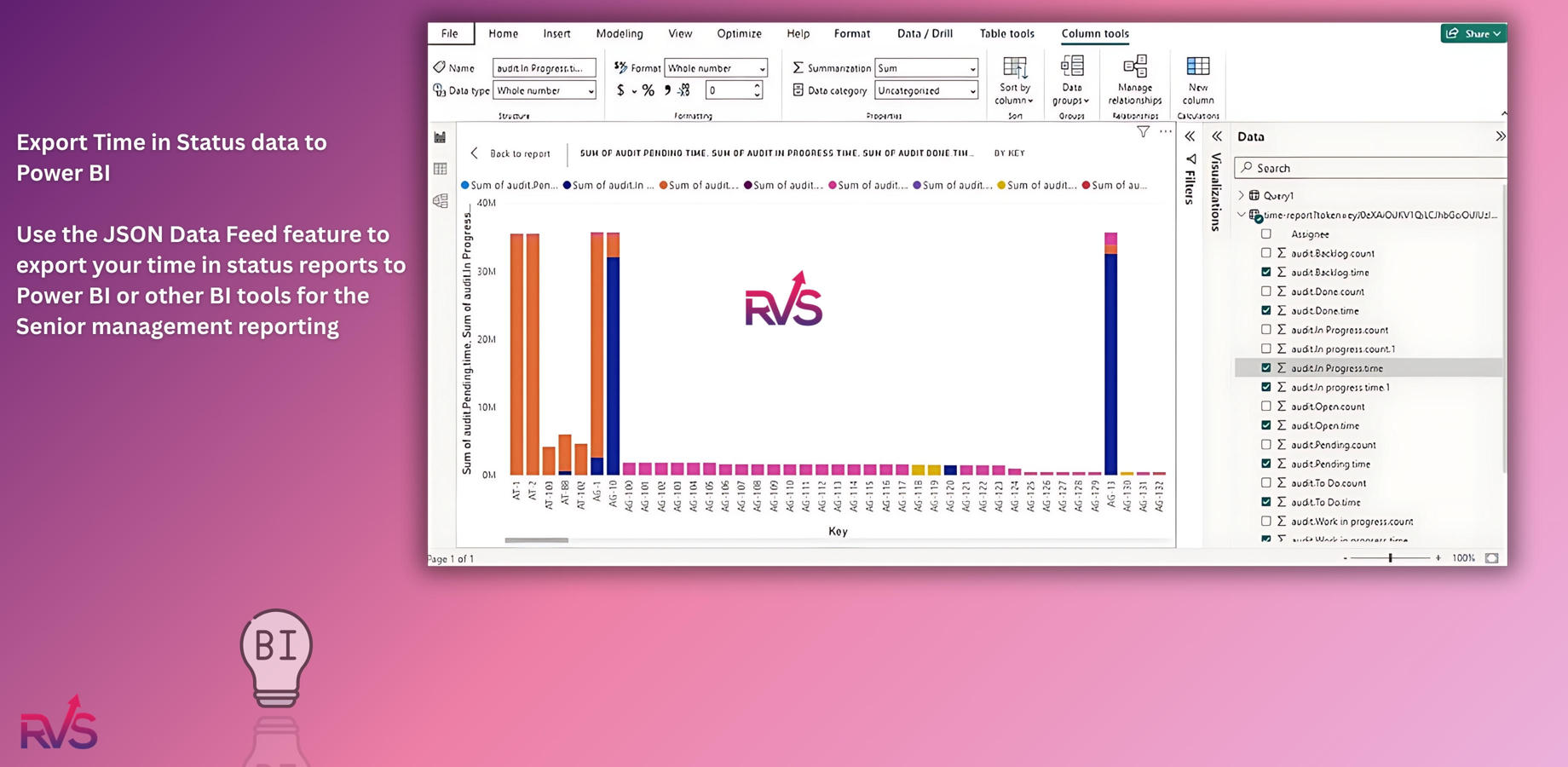Click the Share button
The image size is (1568, 767).
tap(1473, 33)
